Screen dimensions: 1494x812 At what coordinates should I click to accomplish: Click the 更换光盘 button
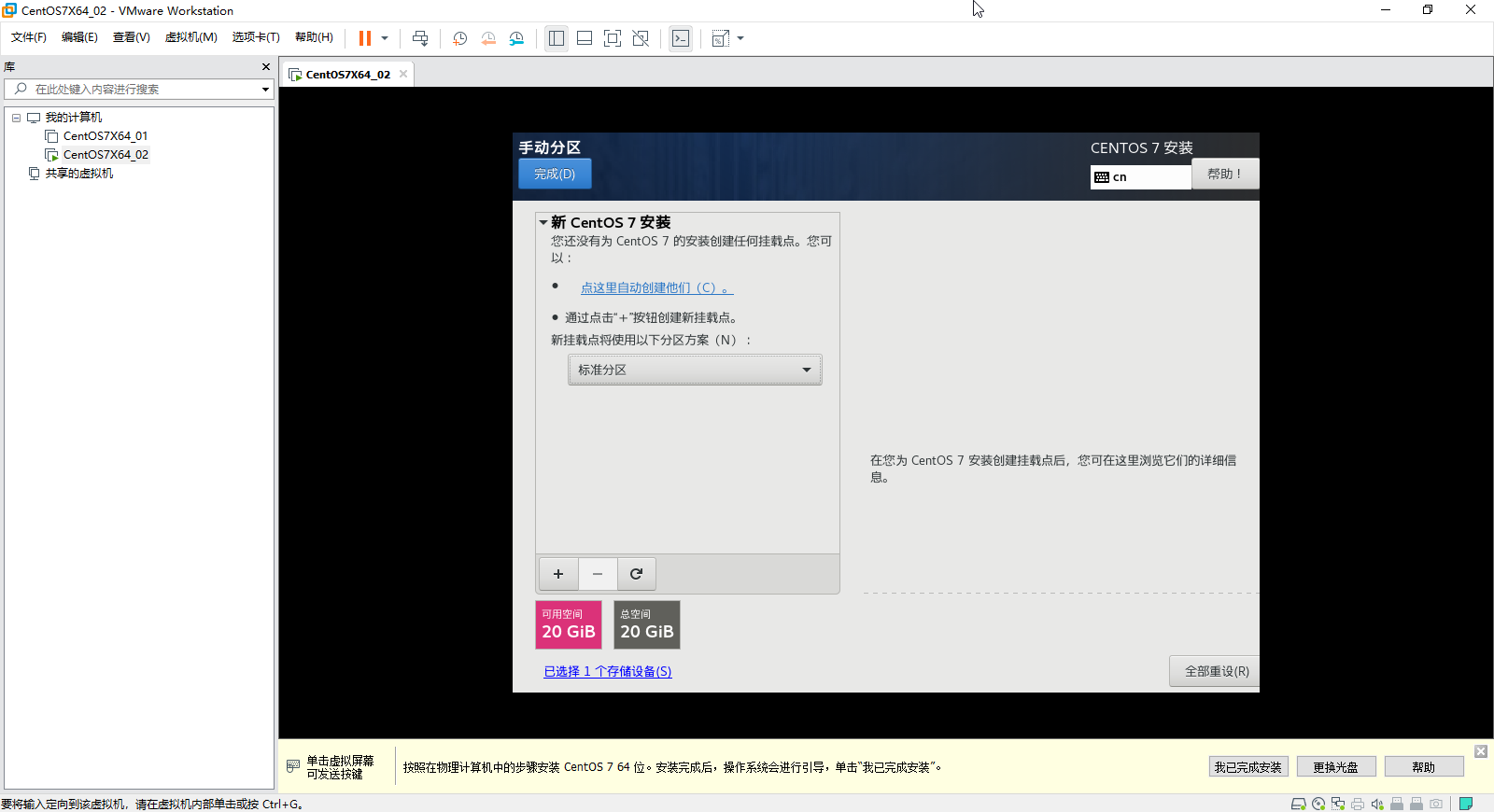coord(1336,767)
